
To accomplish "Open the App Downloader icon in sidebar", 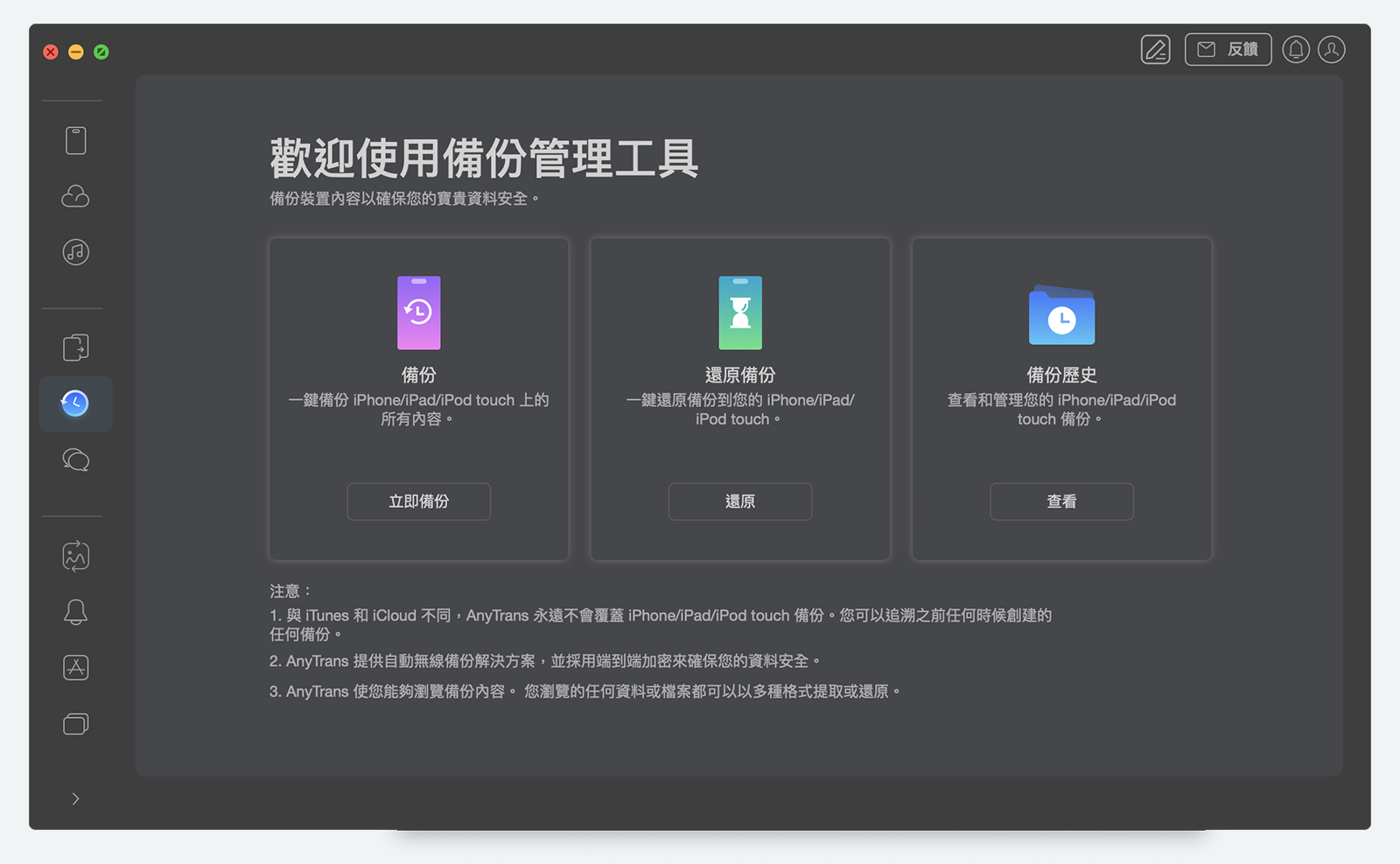I will tap(76, 668).
